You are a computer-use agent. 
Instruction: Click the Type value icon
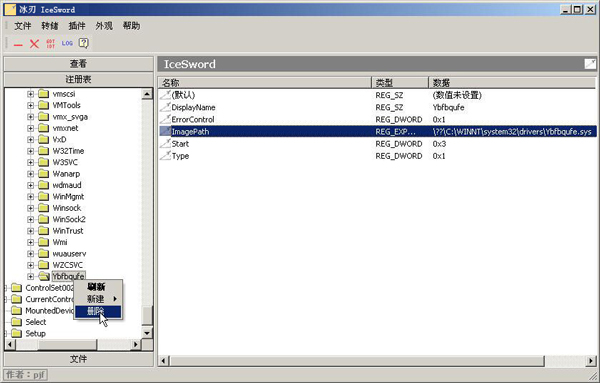coord(165,156)
